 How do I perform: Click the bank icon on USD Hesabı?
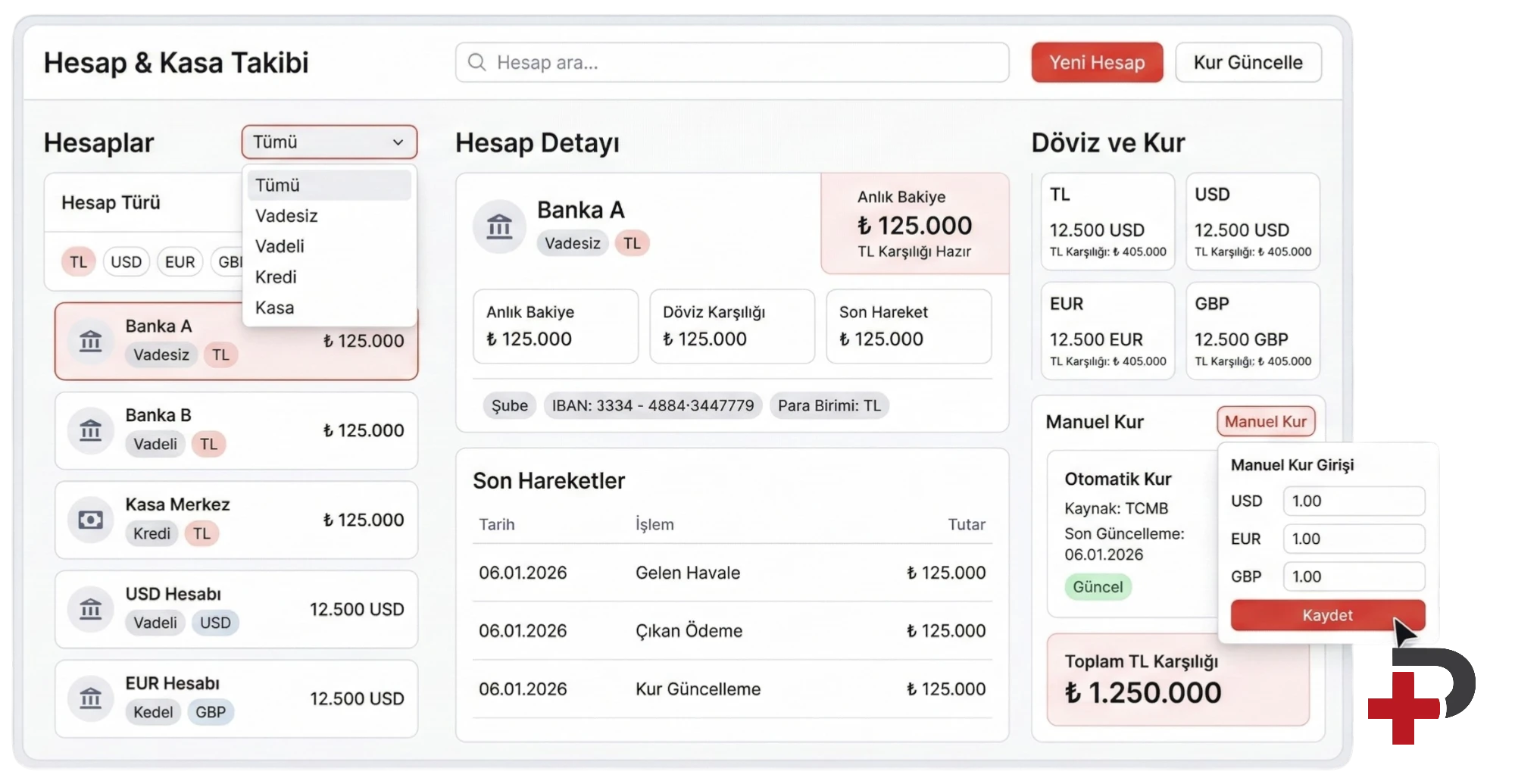pyautogui.click(x=91, y=609)
